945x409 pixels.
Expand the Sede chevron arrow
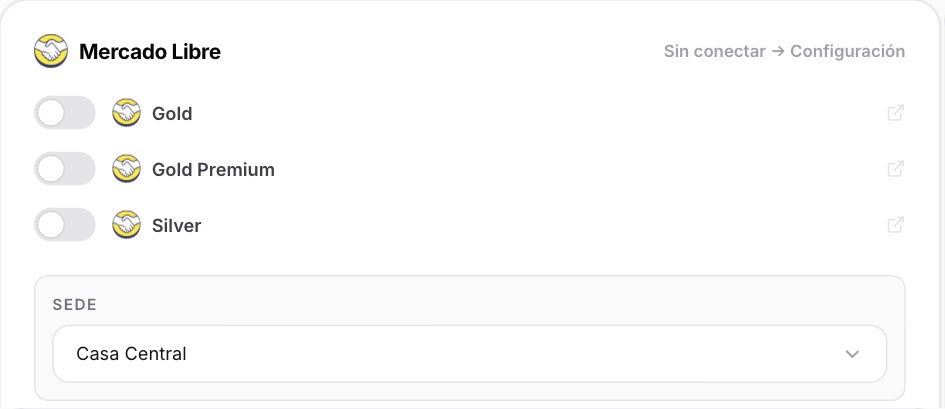(x=852, y=354)
